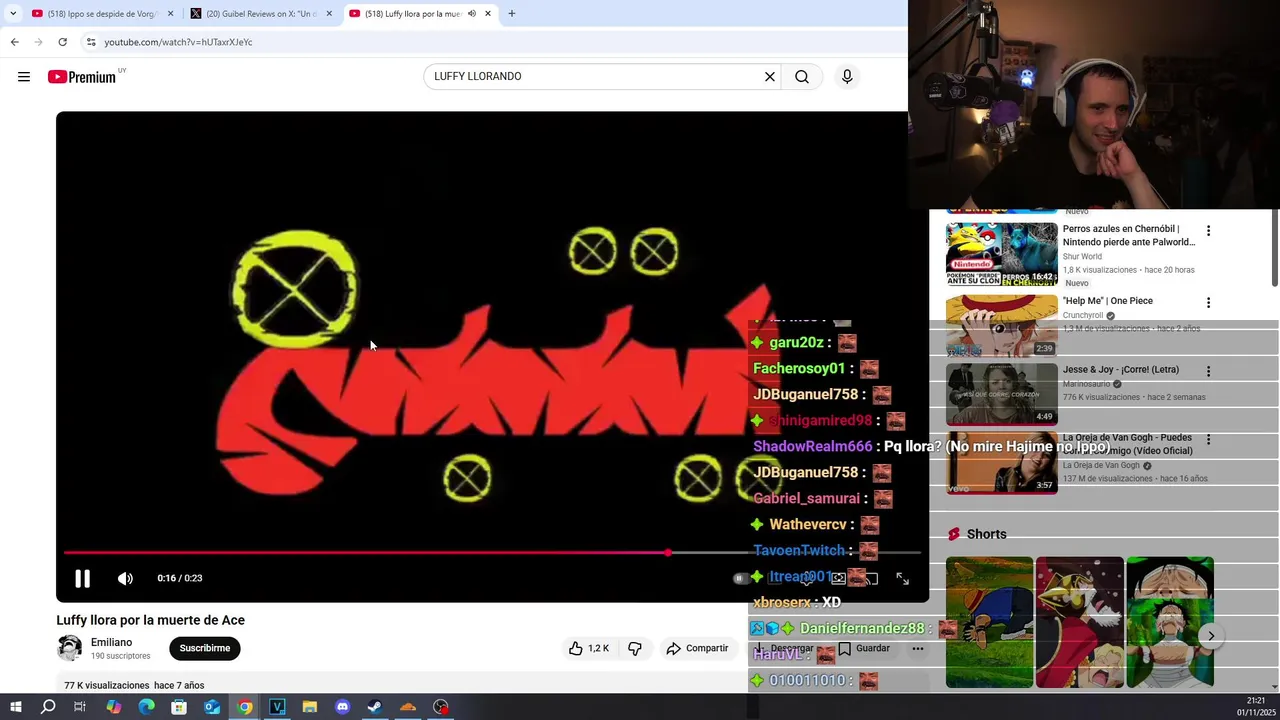Viewport: 1280px width, 720px height.
Task: Enter fullscreen video mode
Action: [x=902, y=578]
